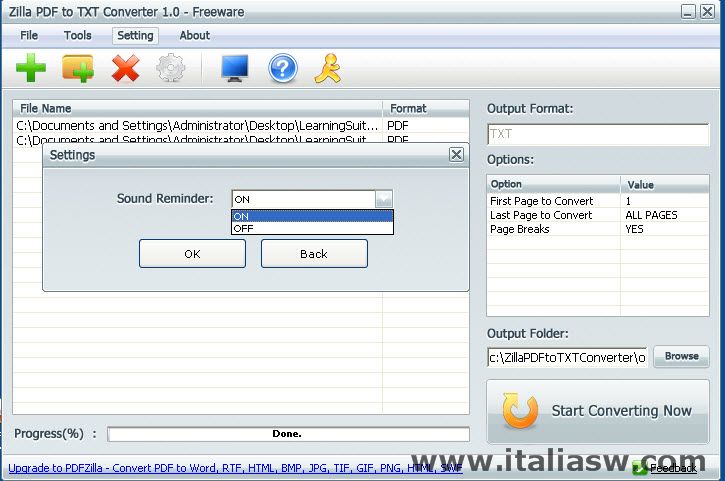Click the value 1 for First Page
Image resolution: width=725 pixels, height=481 pixels.
click(x=628, y=201)
